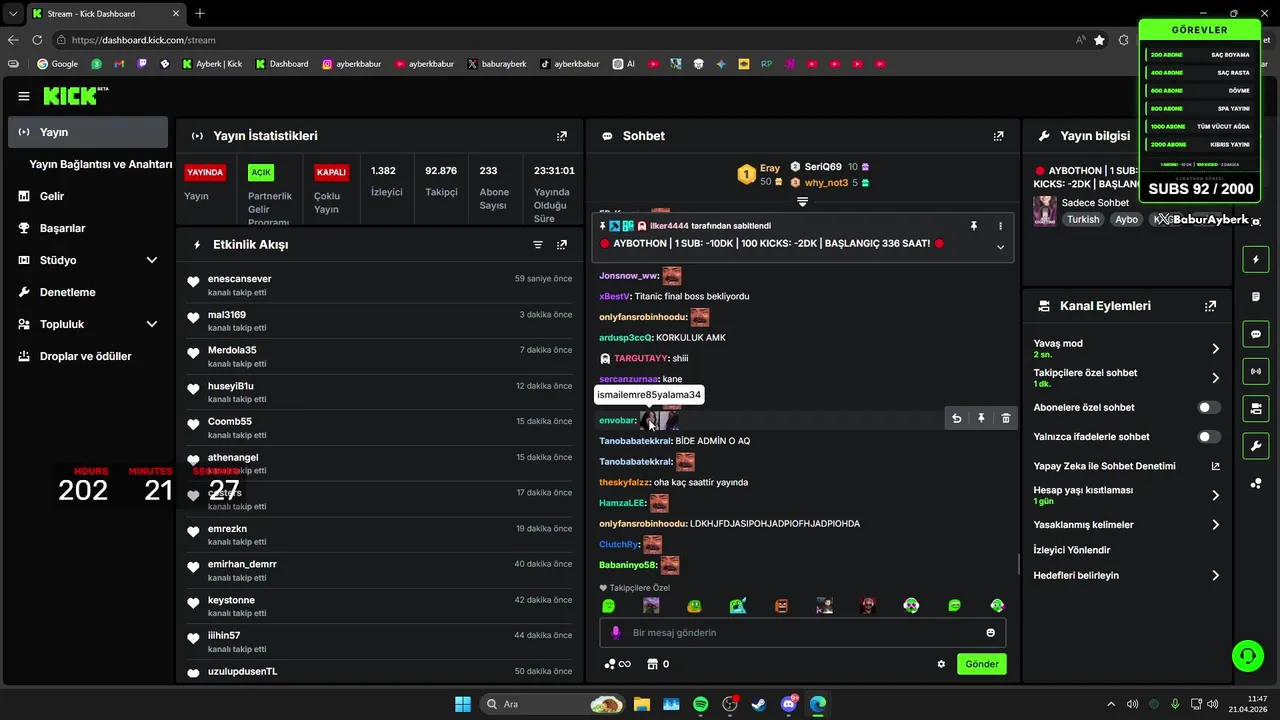Click the purple microphone icon in chat input
The height and width of the screenshot is (720, 1280).
point(616,632)
